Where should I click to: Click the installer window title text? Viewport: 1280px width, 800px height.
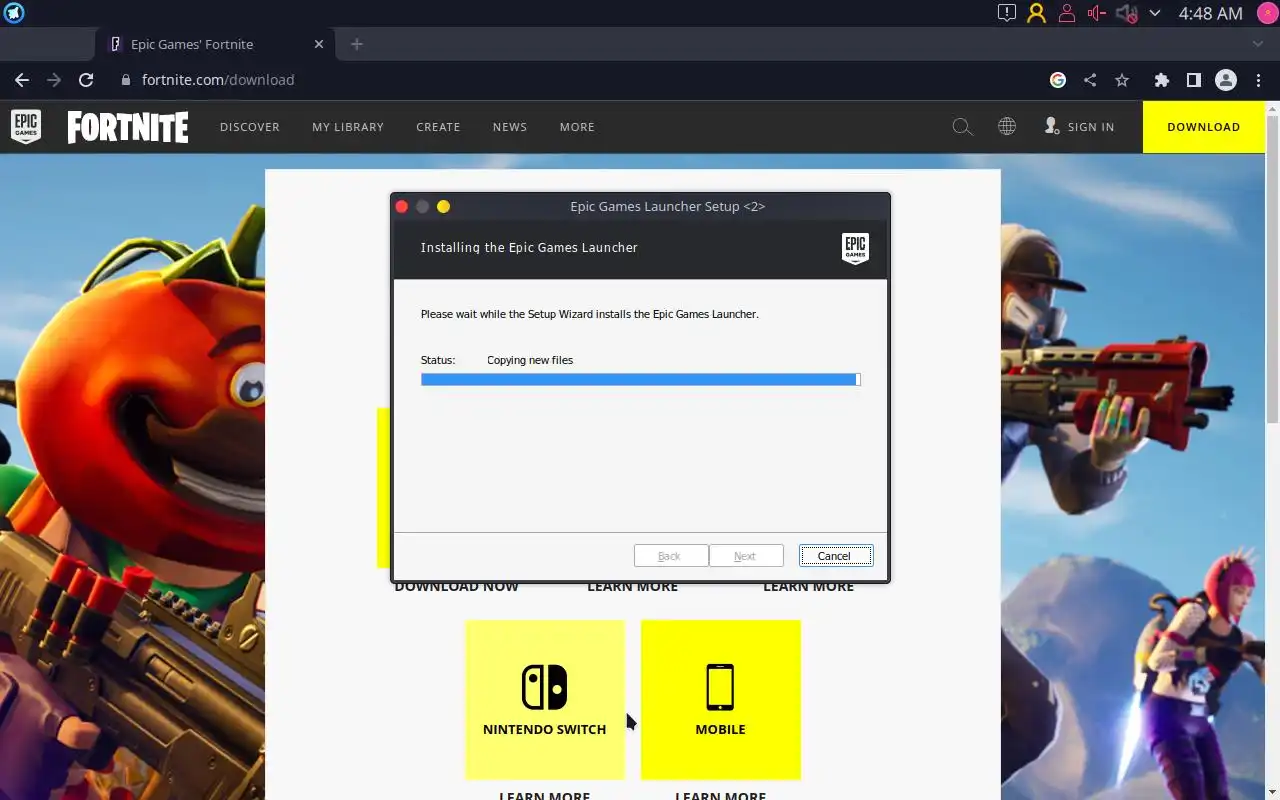667,206
